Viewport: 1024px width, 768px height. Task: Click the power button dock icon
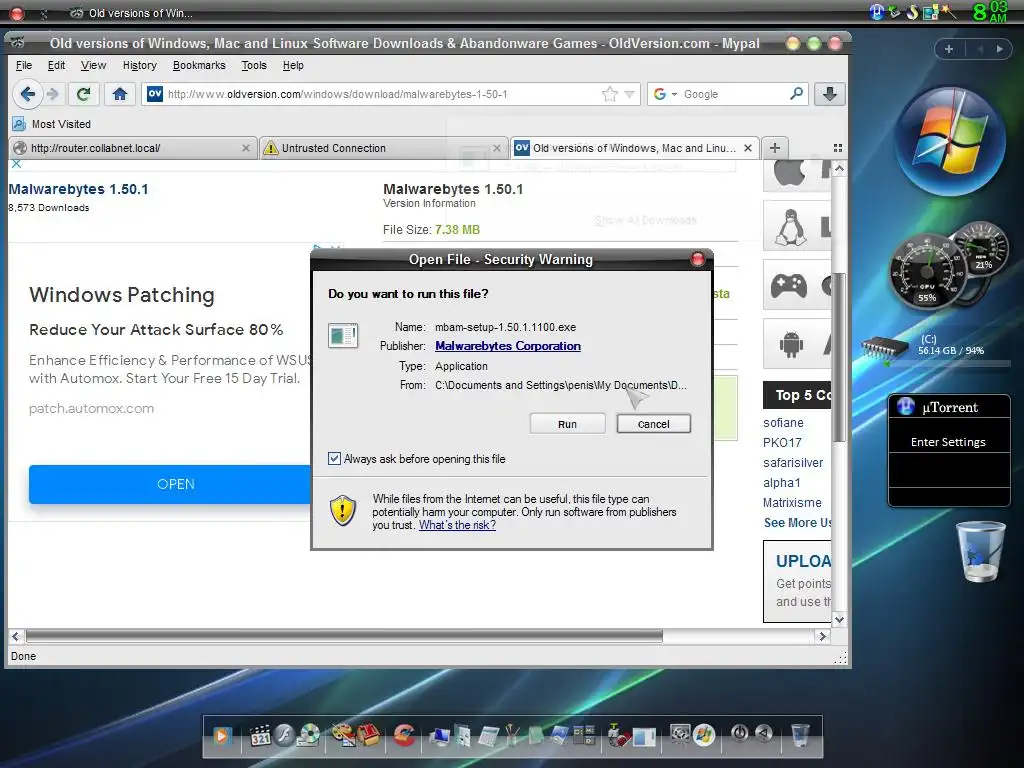[x=739, y=734]
